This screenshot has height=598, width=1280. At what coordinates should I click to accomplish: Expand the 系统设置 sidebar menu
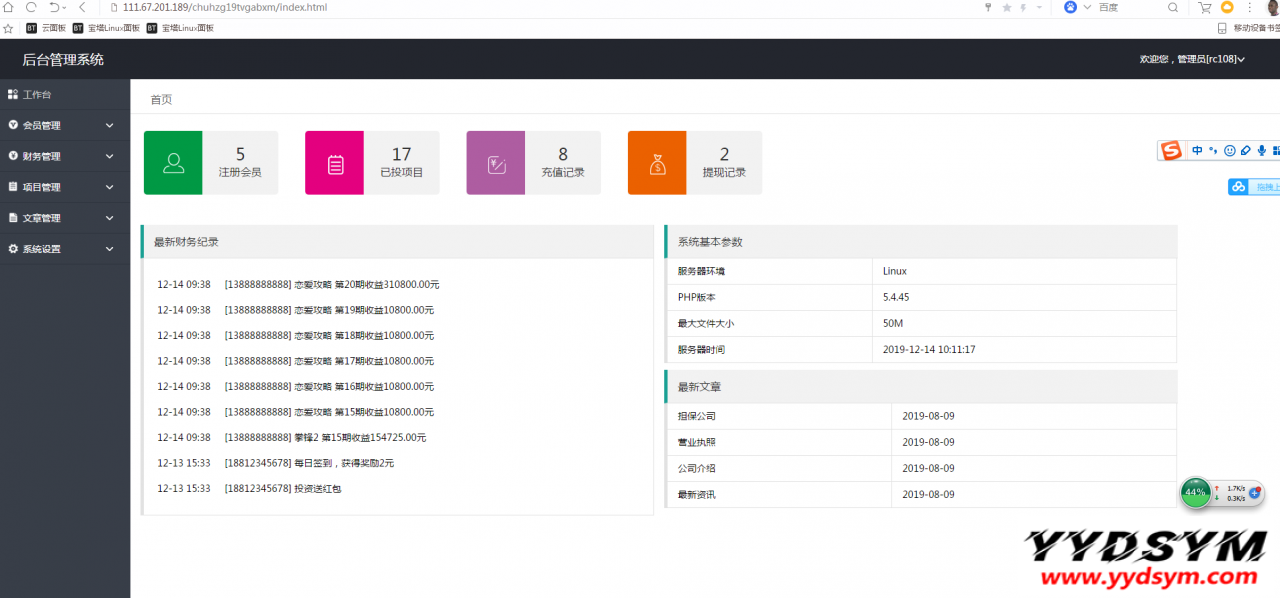click(x=64, y=249)
